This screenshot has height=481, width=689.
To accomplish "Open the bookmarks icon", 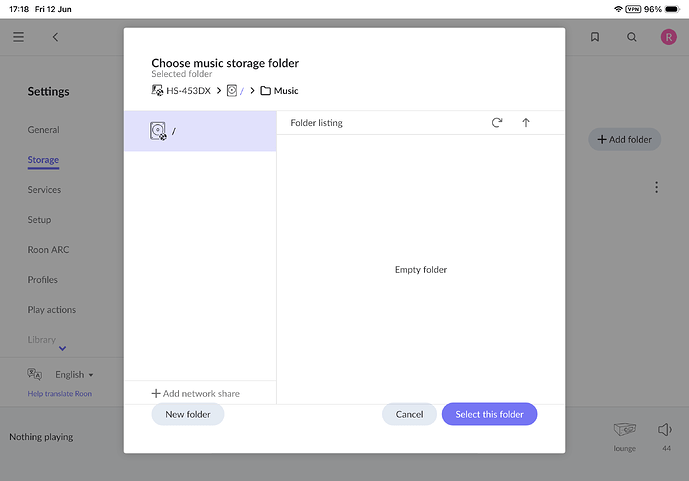I will (595, 37).
